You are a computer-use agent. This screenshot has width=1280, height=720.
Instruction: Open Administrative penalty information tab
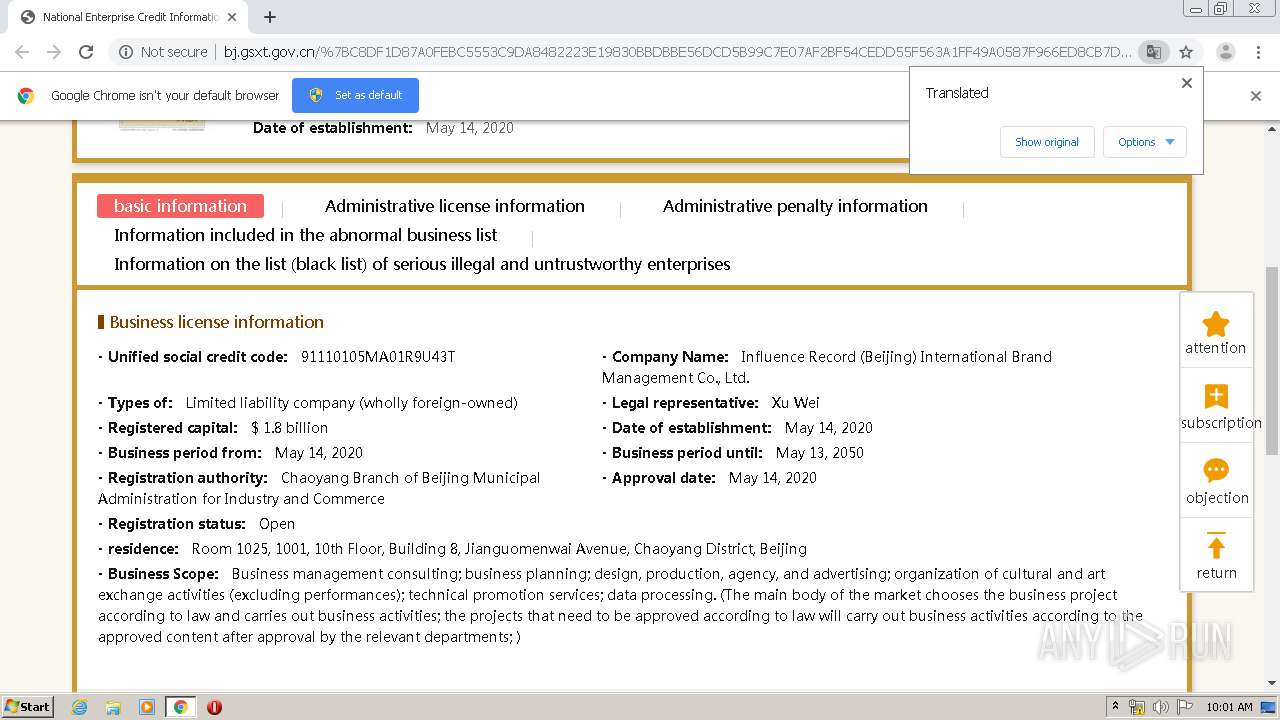click(795, 206)
